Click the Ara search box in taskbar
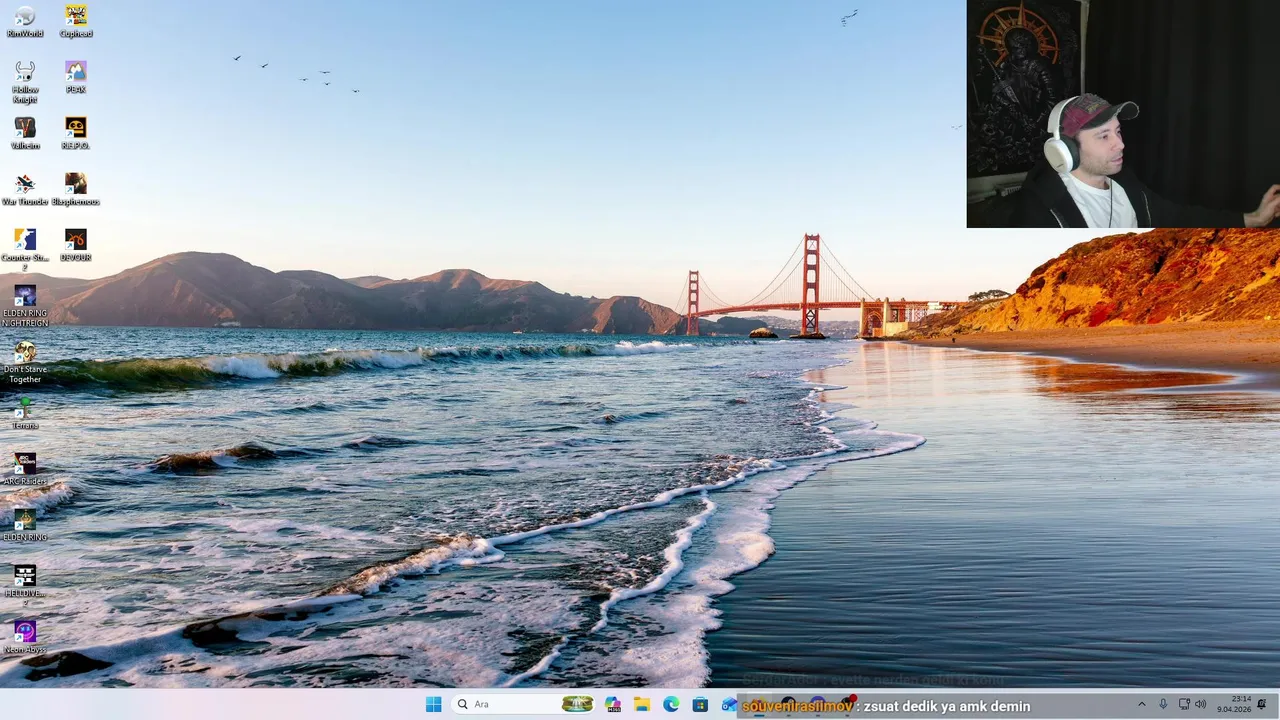The height and width of the screenshot is (720, 1280). click(523, 704)
